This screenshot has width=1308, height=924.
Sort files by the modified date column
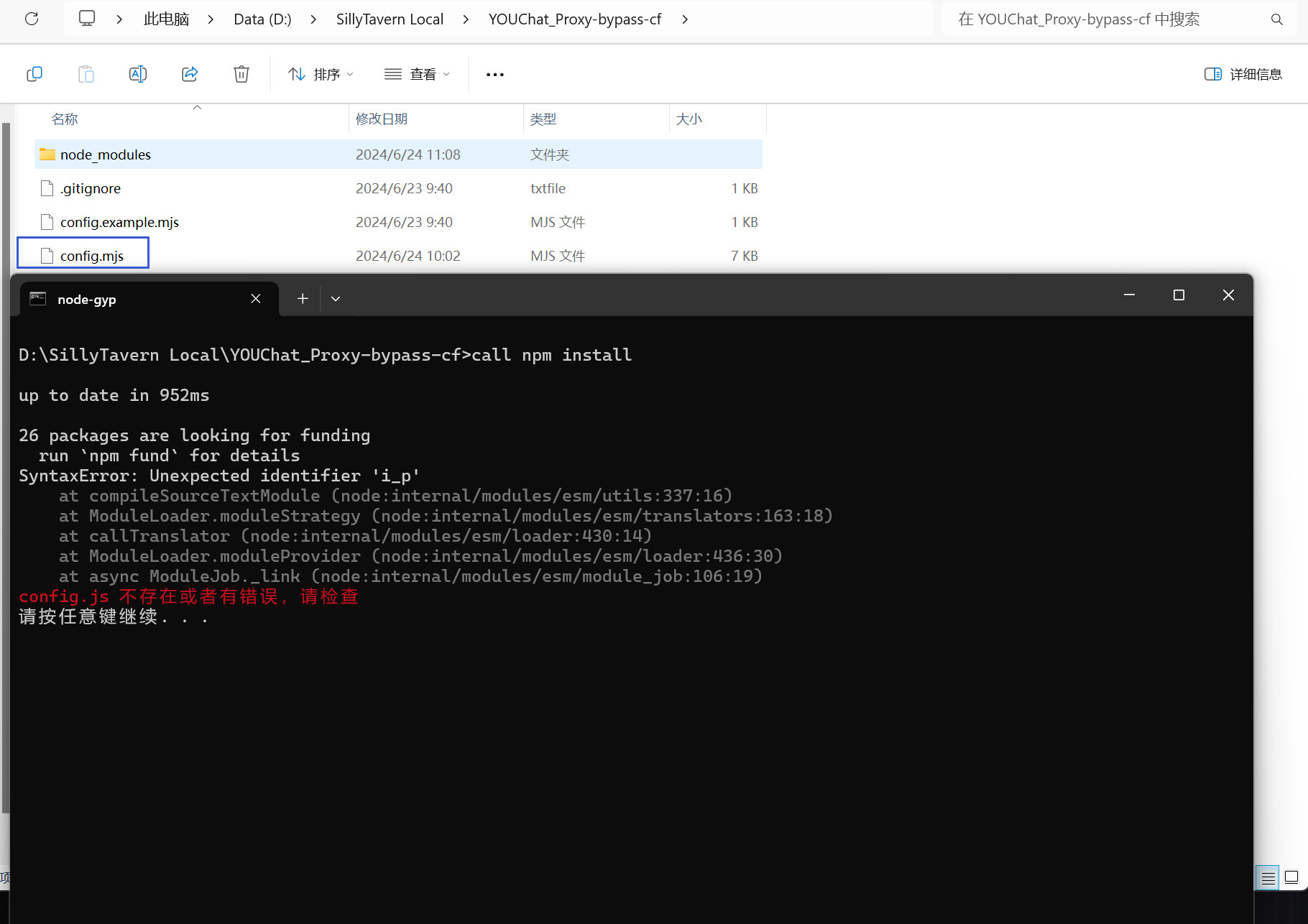382,119
